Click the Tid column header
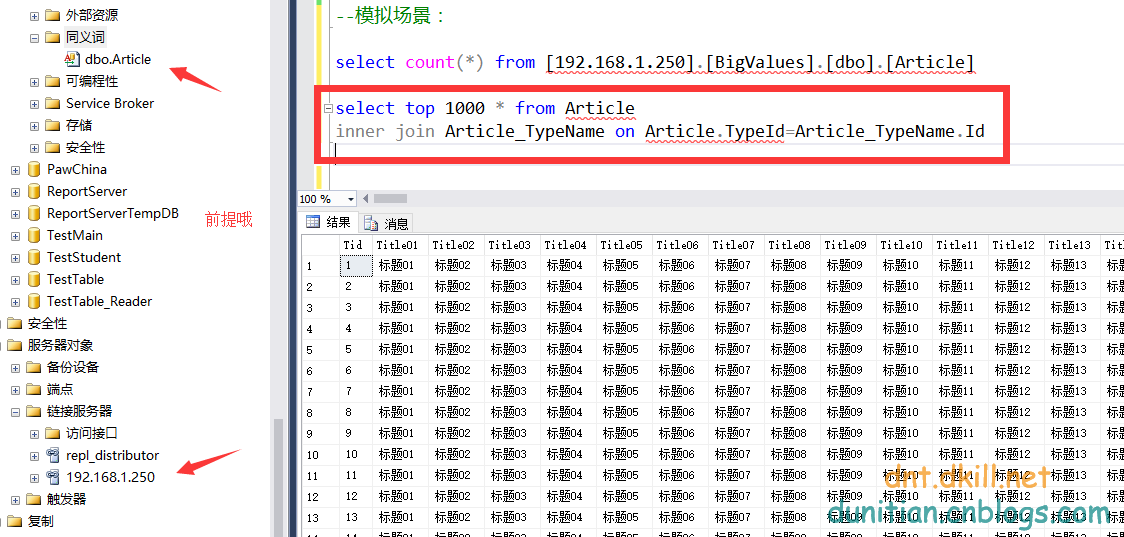The width and height of the screenshot is (1124, 537). [x=356, y=245]
